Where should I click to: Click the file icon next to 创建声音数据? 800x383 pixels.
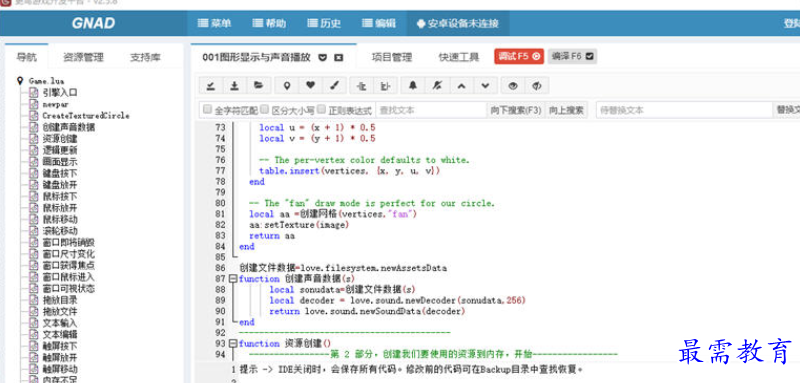(34, 127)
